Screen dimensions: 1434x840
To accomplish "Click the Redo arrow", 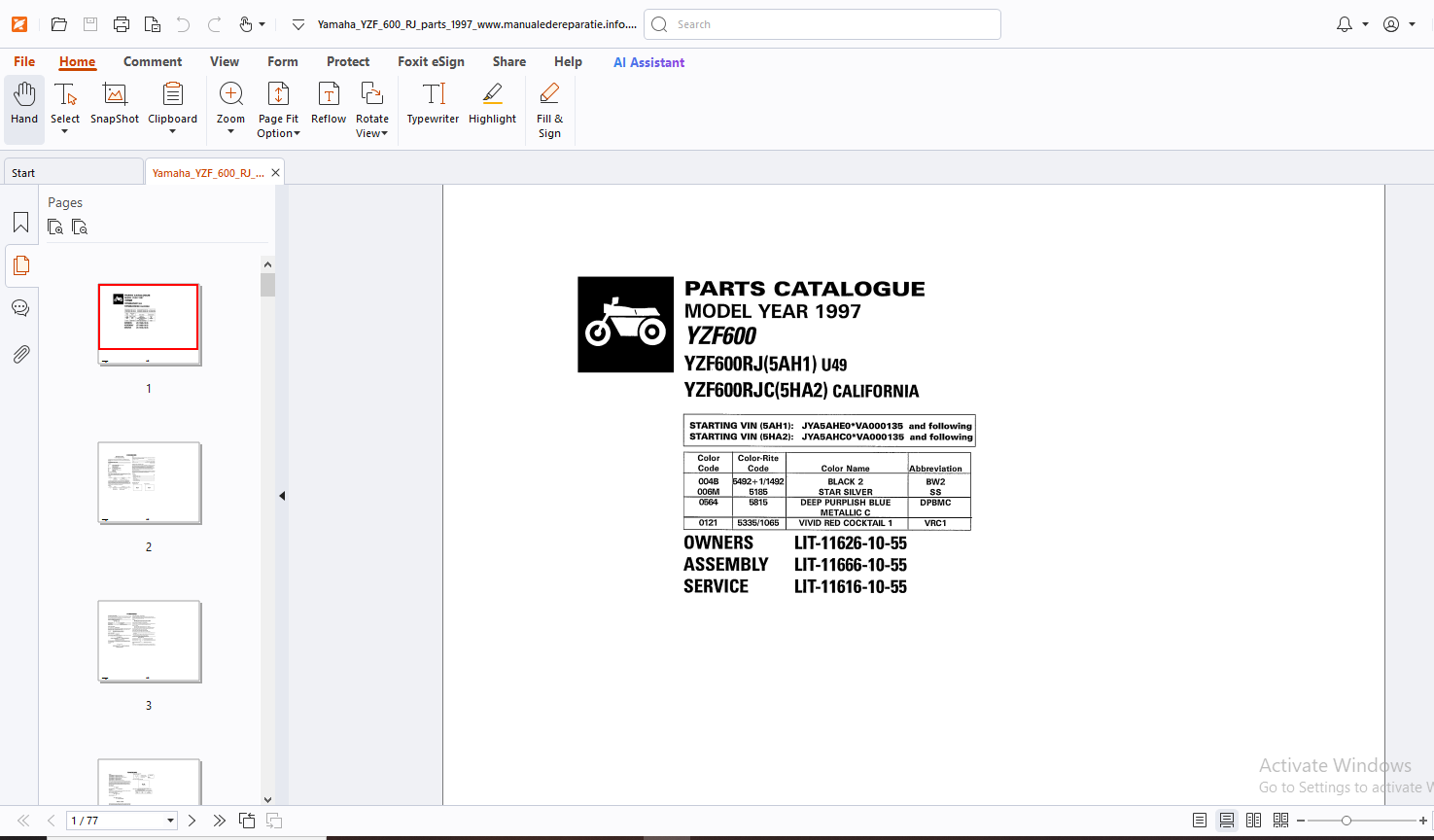I will 214,24.
